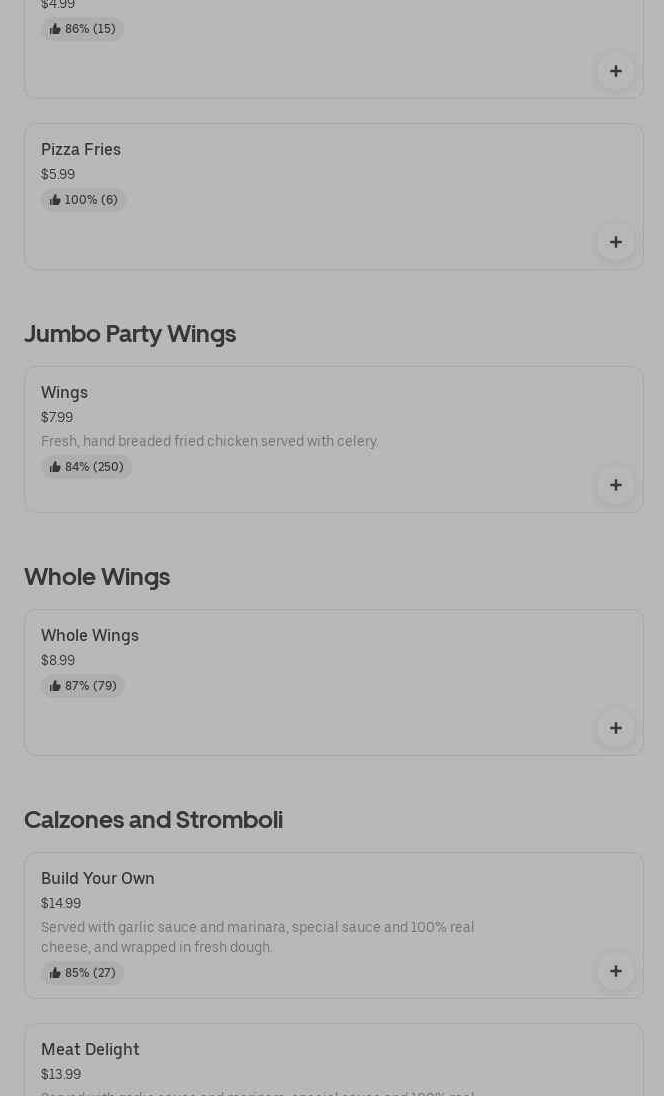Open the Wings item under Jumbo Party Wings
The image size is (664, 1096).
click(64, 392)
